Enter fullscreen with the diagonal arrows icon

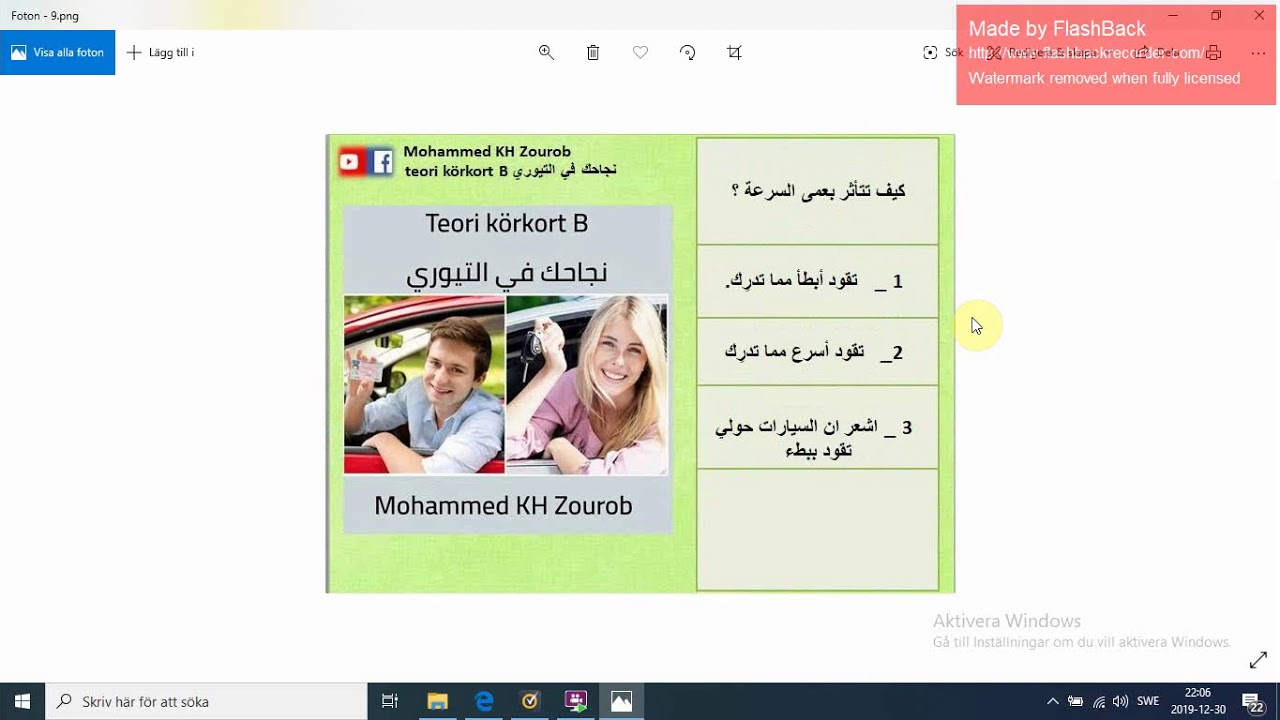(1258, 661)
